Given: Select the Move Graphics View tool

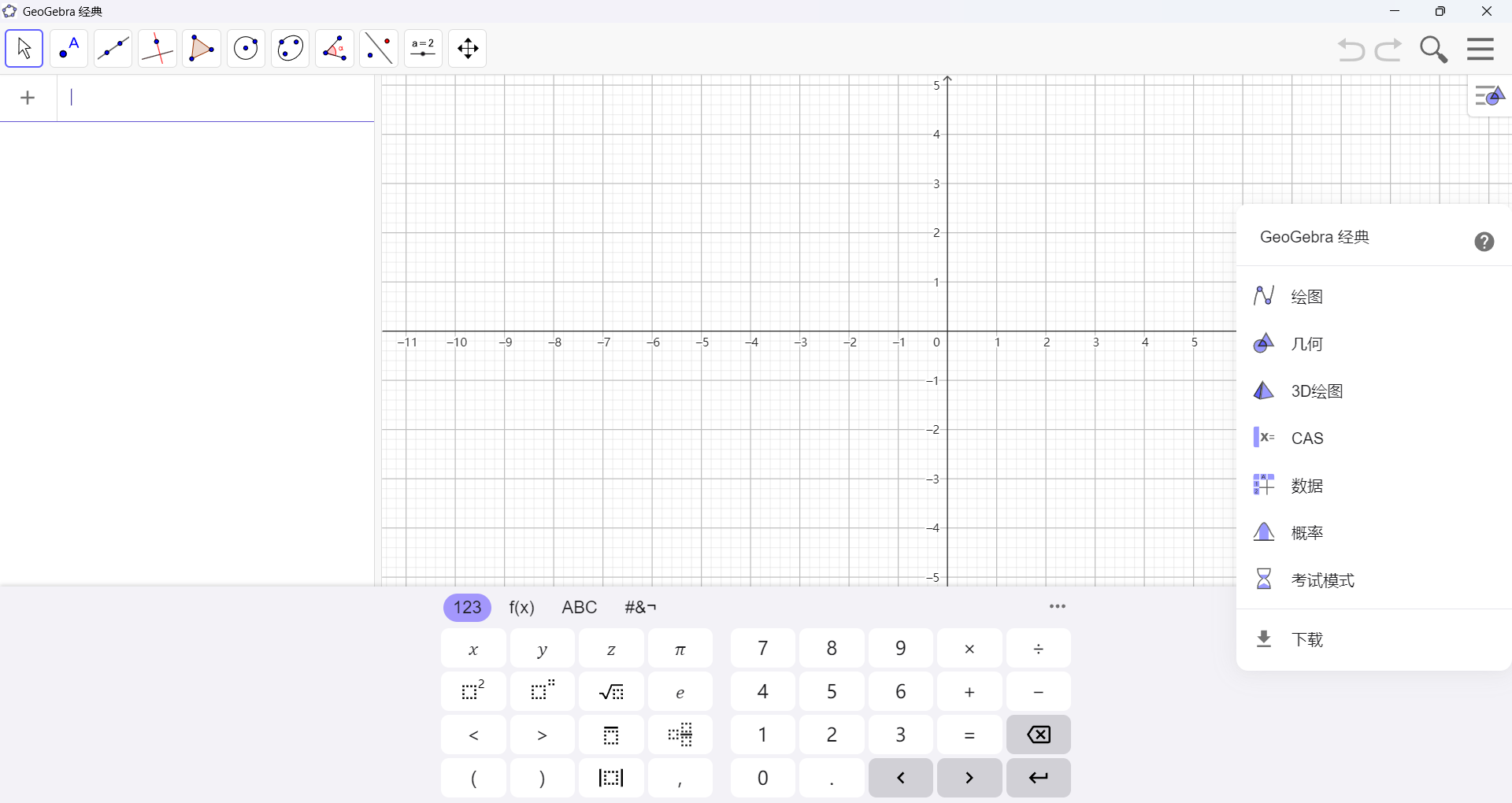Looking at the screenshot, I should [x=468, y=49].
